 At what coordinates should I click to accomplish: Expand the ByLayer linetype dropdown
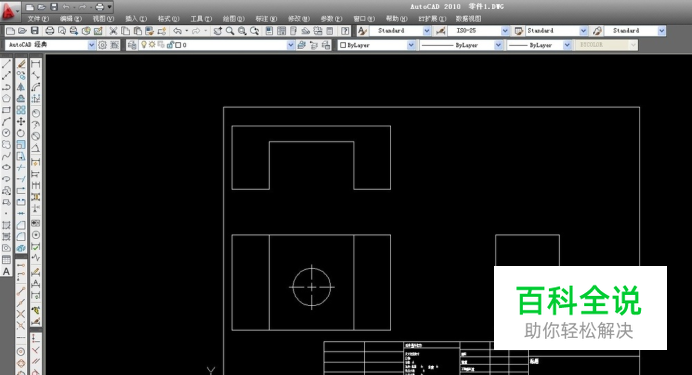[x=498, y=45]
